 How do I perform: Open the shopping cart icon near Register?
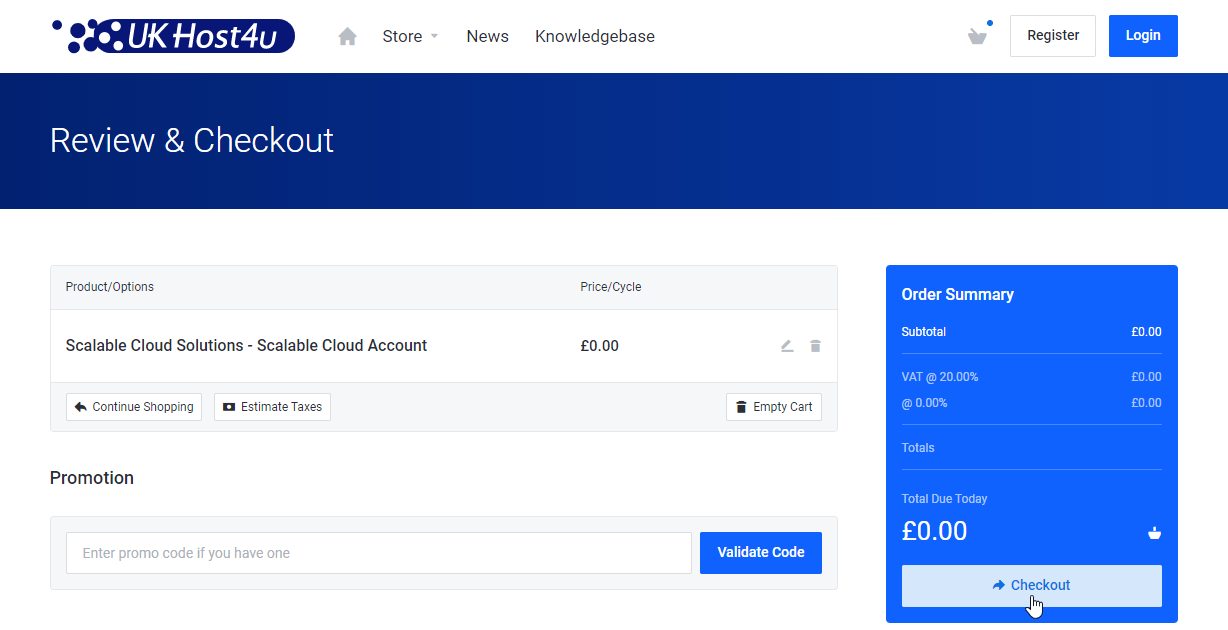[x=976, y=36]
